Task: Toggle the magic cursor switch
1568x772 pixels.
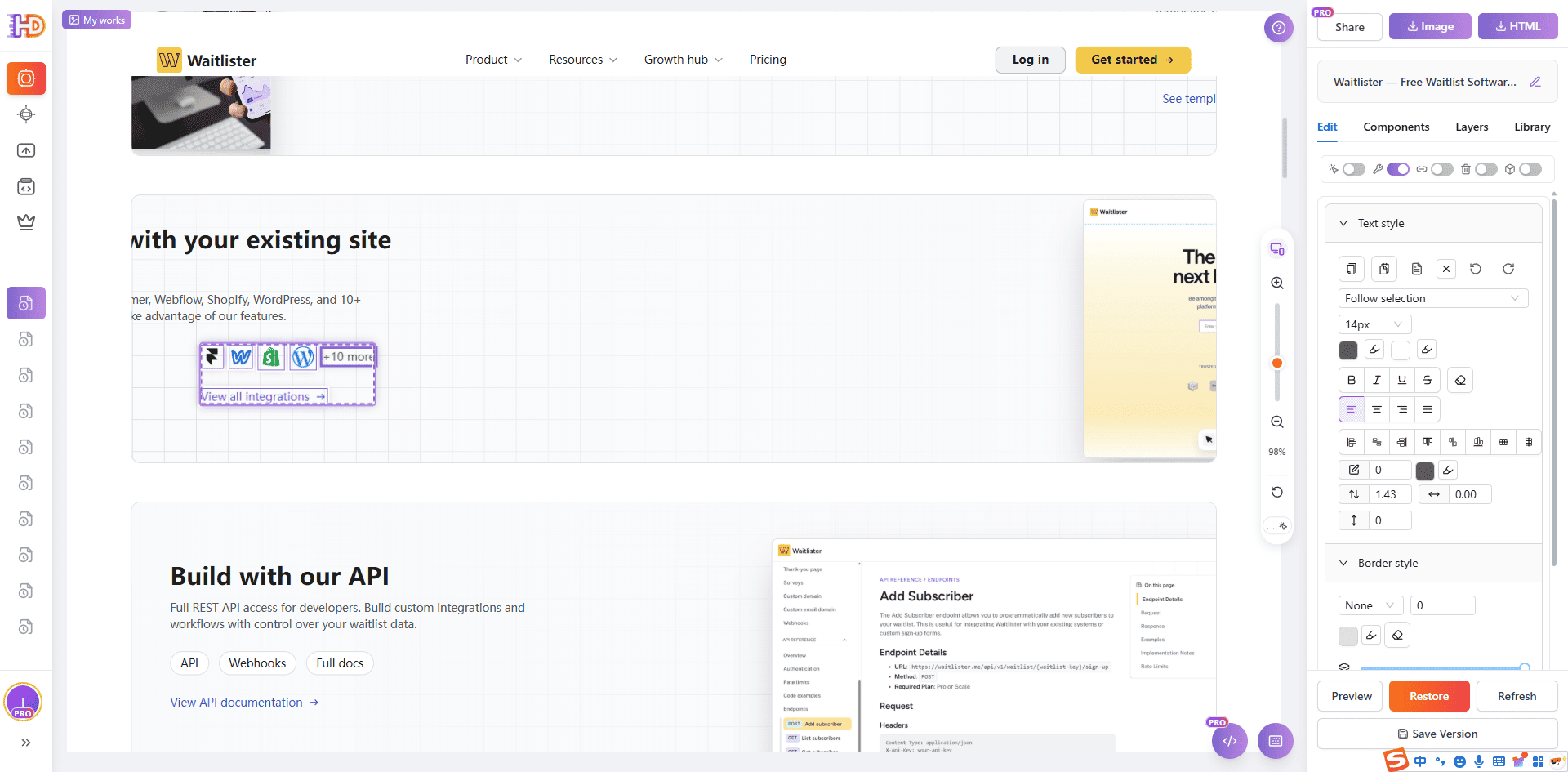Action: (x=1354, y=169)
